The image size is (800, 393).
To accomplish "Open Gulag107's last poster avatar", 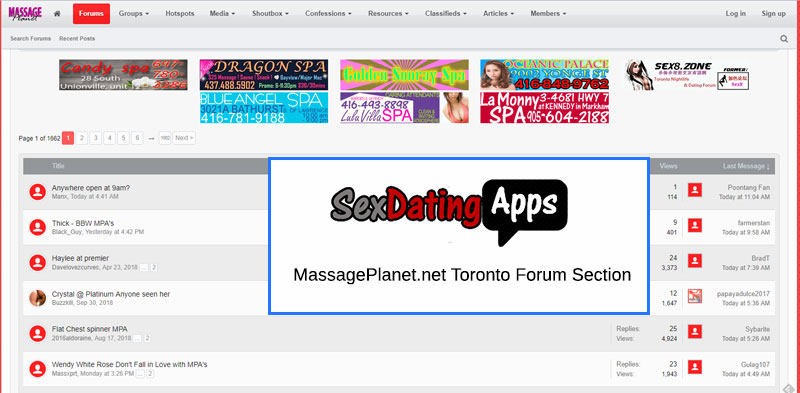I will 695,366.
